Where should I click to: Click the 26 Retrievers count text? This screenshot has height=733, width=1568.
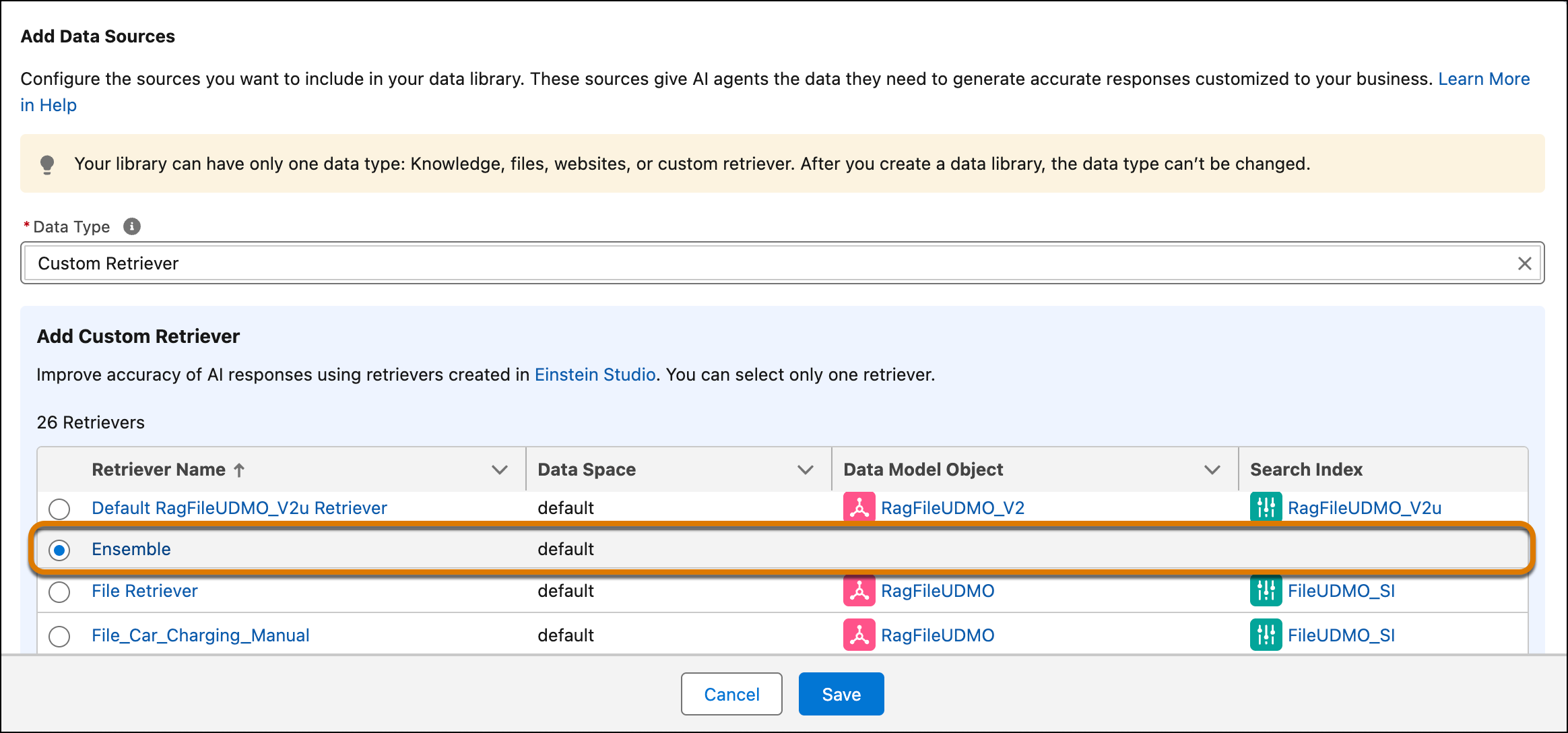click(91, 422)
